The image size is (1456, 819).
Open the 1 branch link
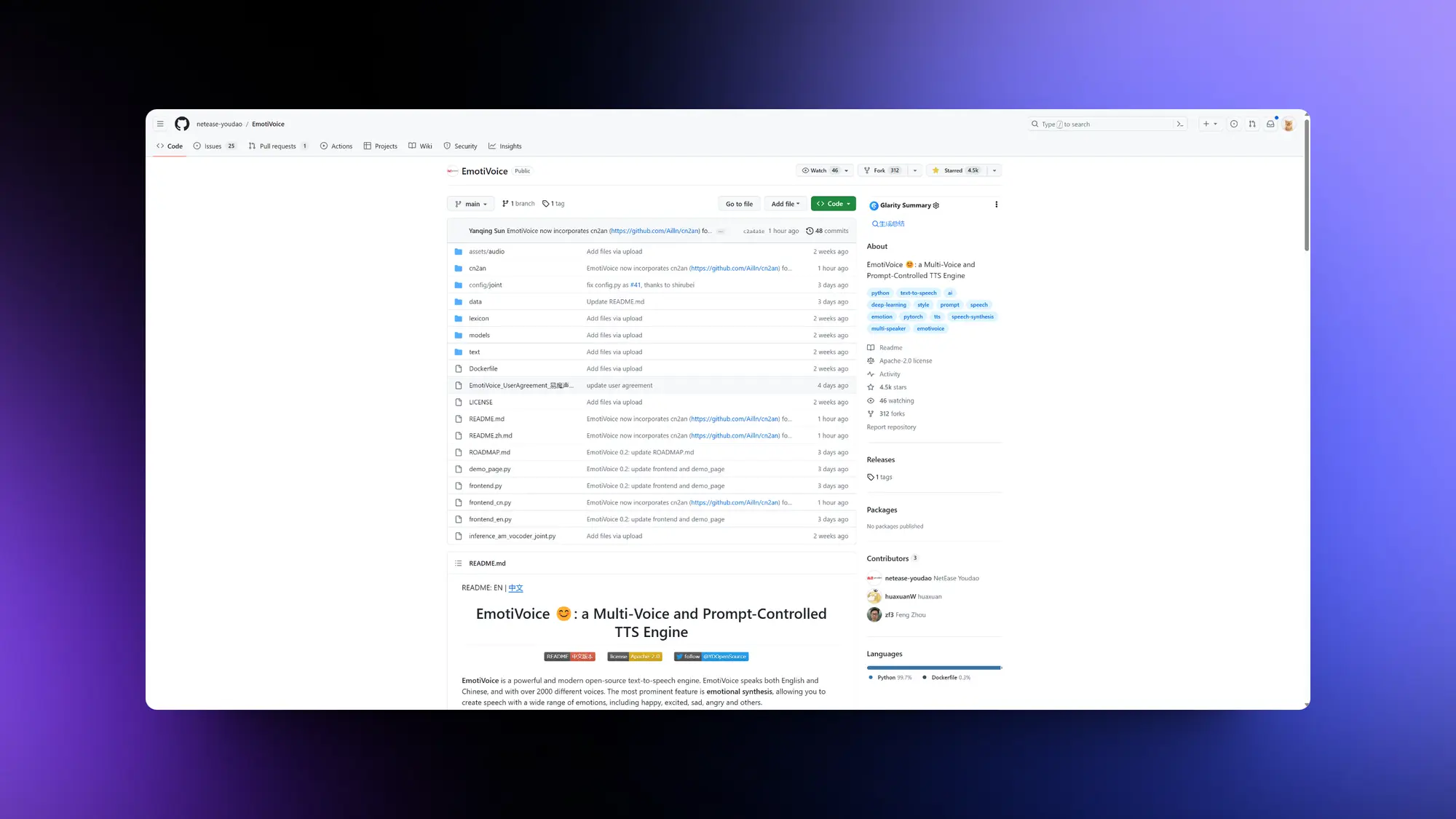[x=518, y=204]
